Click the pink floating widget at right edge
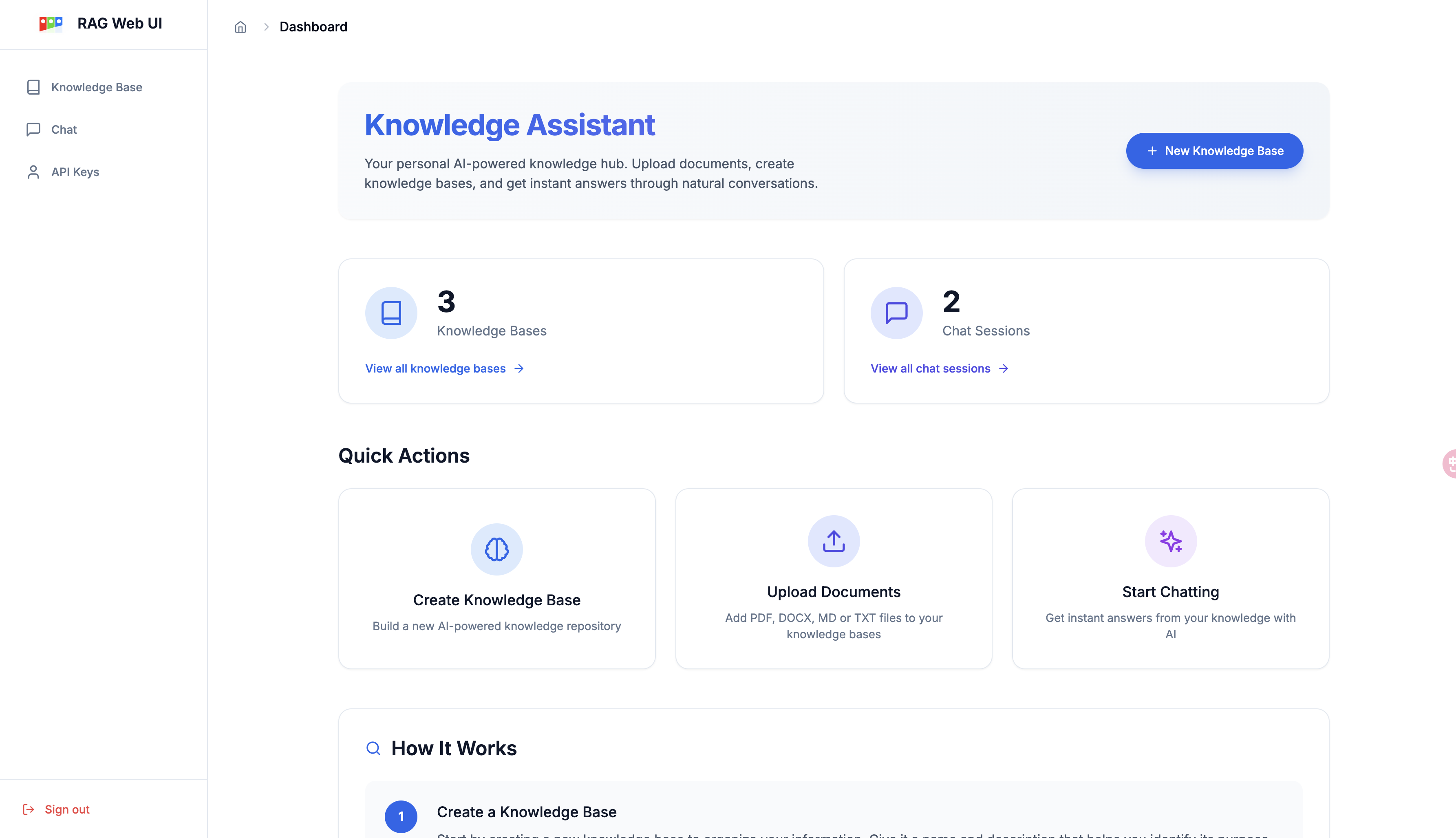This screenshot has width=1456, height=838. (x=1449, y=463)
